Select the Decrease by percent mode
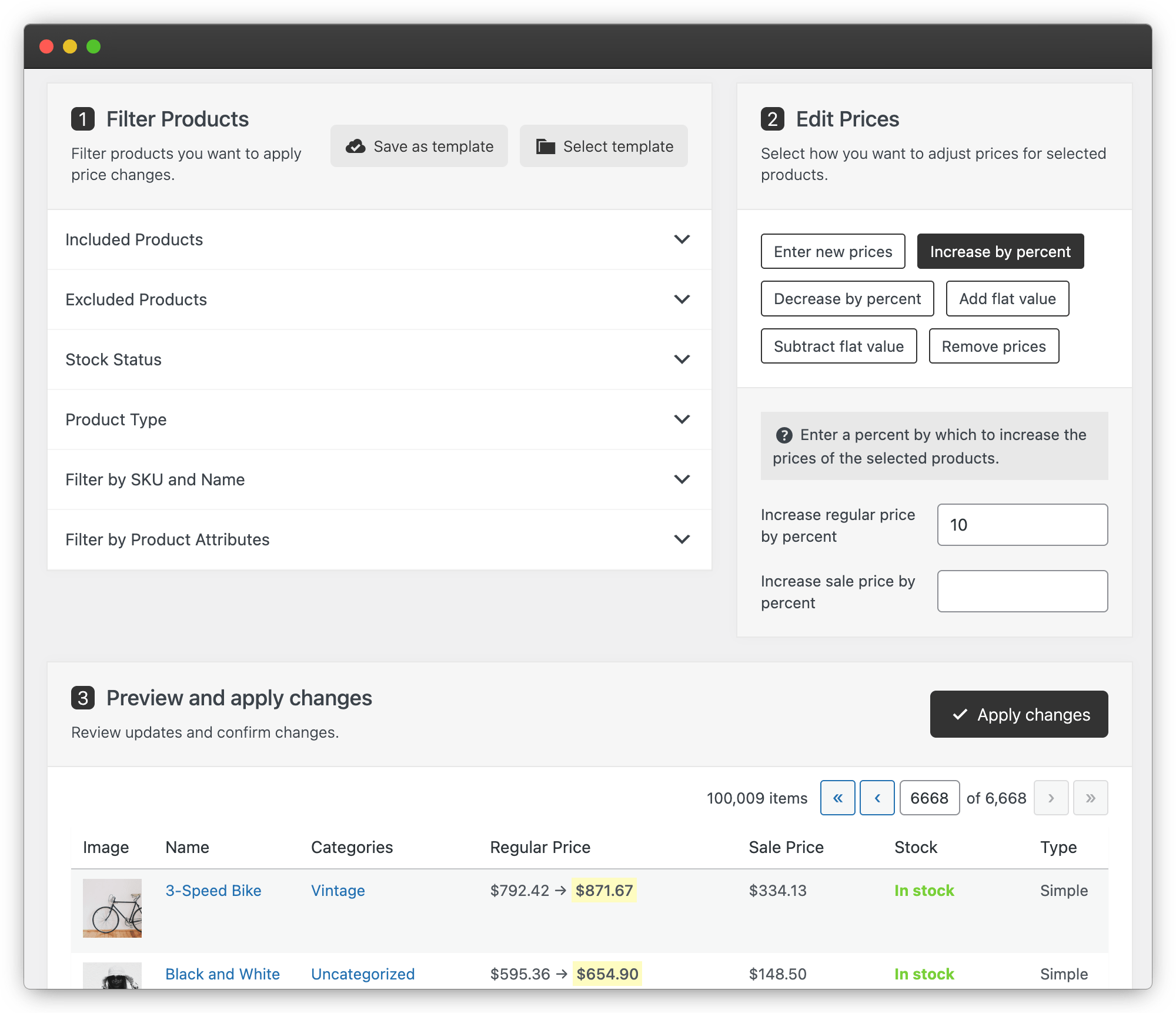This screenshot has width=1176, height=1013. pyautogui.click(x=847, y=298)
